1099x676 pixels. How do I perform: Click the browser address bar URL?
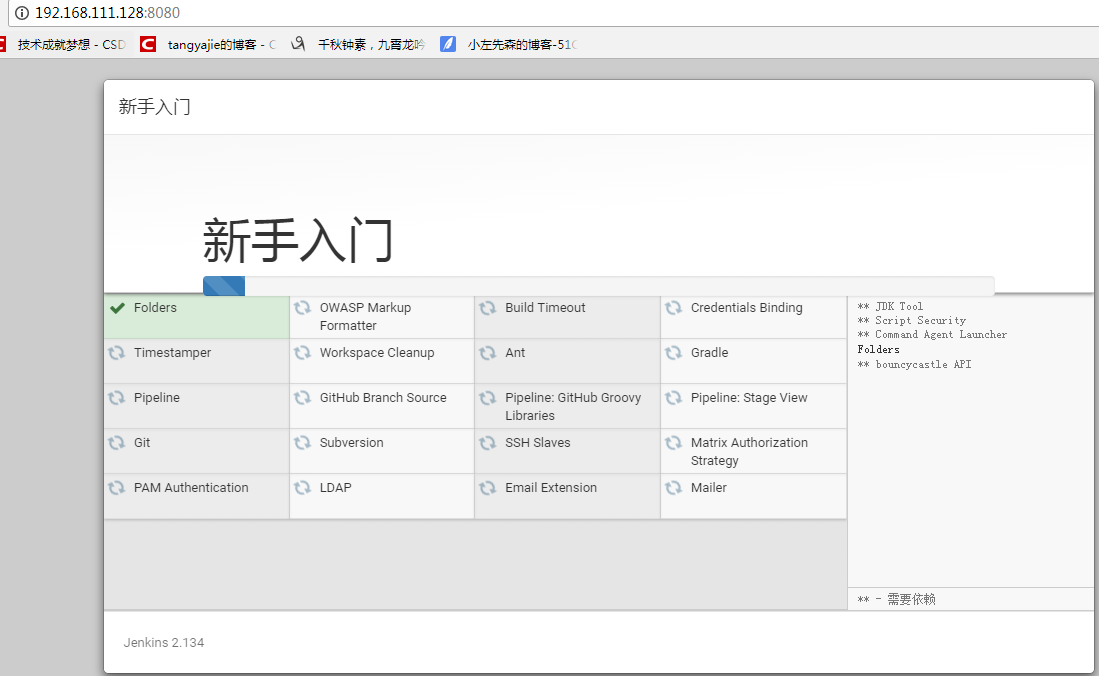point(107,13)
